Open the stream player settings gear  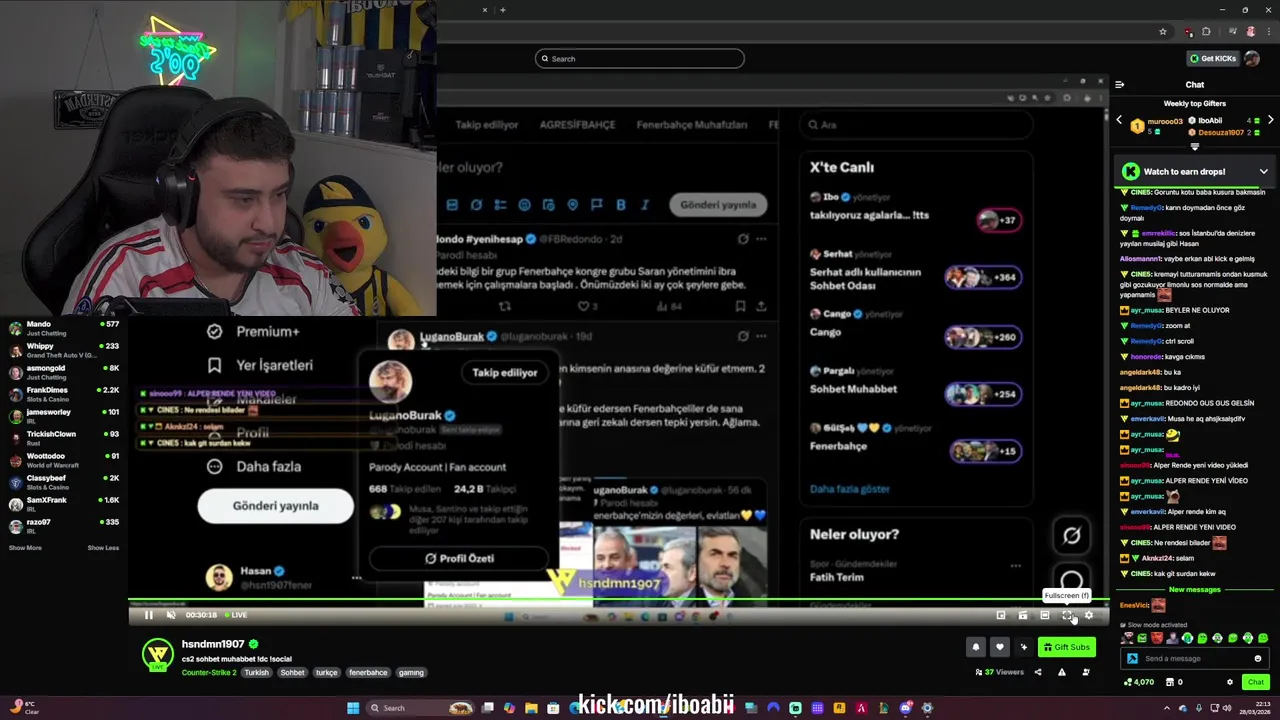click(1089, 615)
